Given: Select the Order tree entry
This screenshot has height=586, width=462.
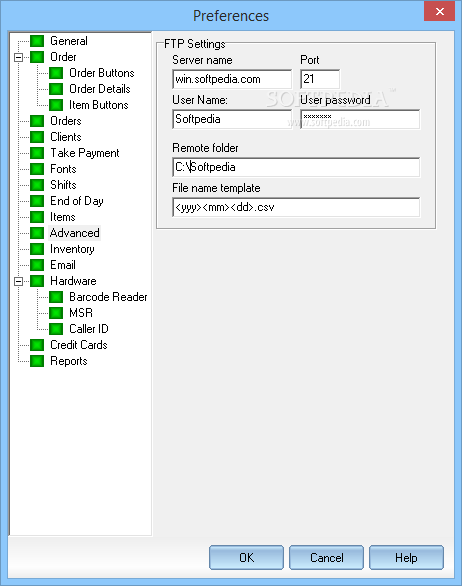Looking at the screenshot, I should click(x=63, y=57).
